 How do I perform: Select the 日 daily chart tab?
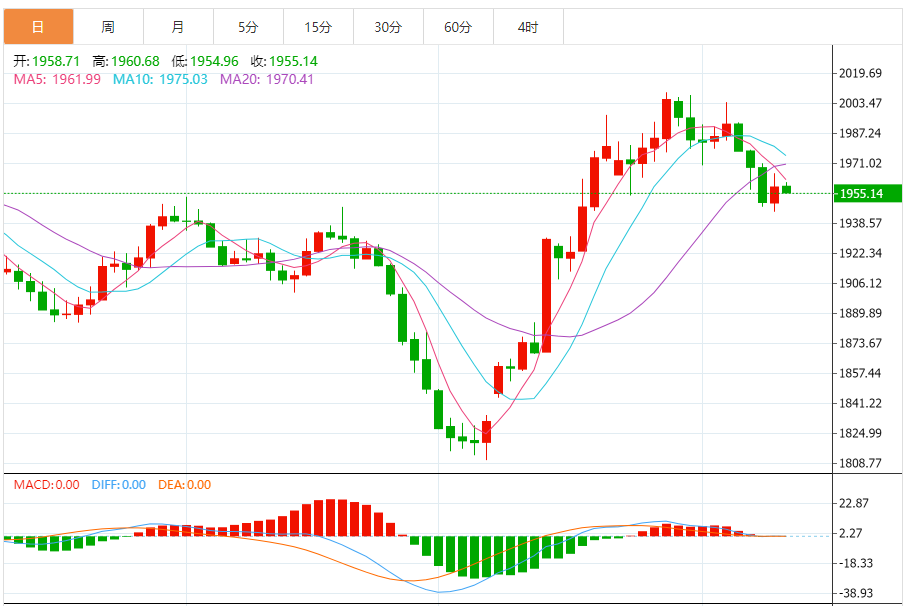38,27
